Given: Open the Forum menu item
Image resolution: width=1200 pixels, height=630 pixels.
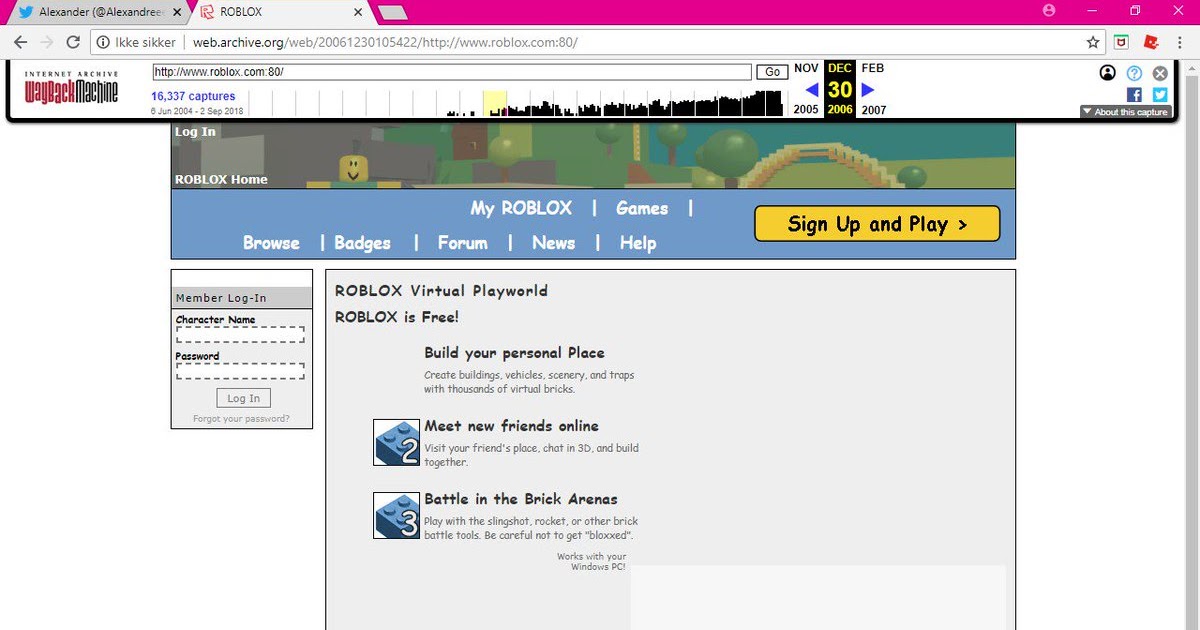Looking at the screenshot, I should [463, 242].
